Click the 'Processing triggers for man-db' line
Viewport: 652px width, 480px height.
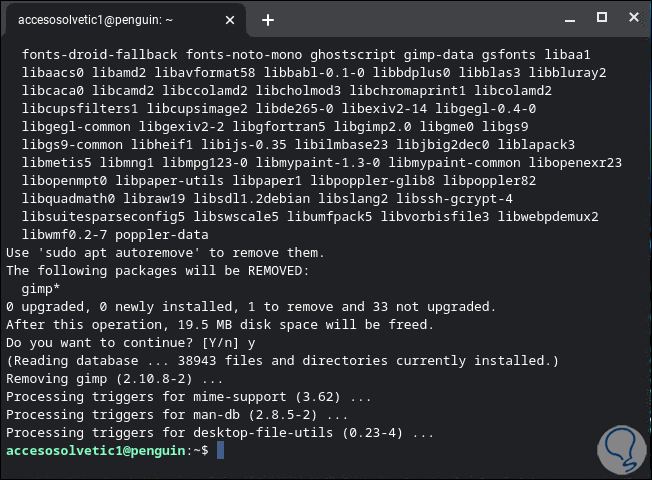click(177, 415)
